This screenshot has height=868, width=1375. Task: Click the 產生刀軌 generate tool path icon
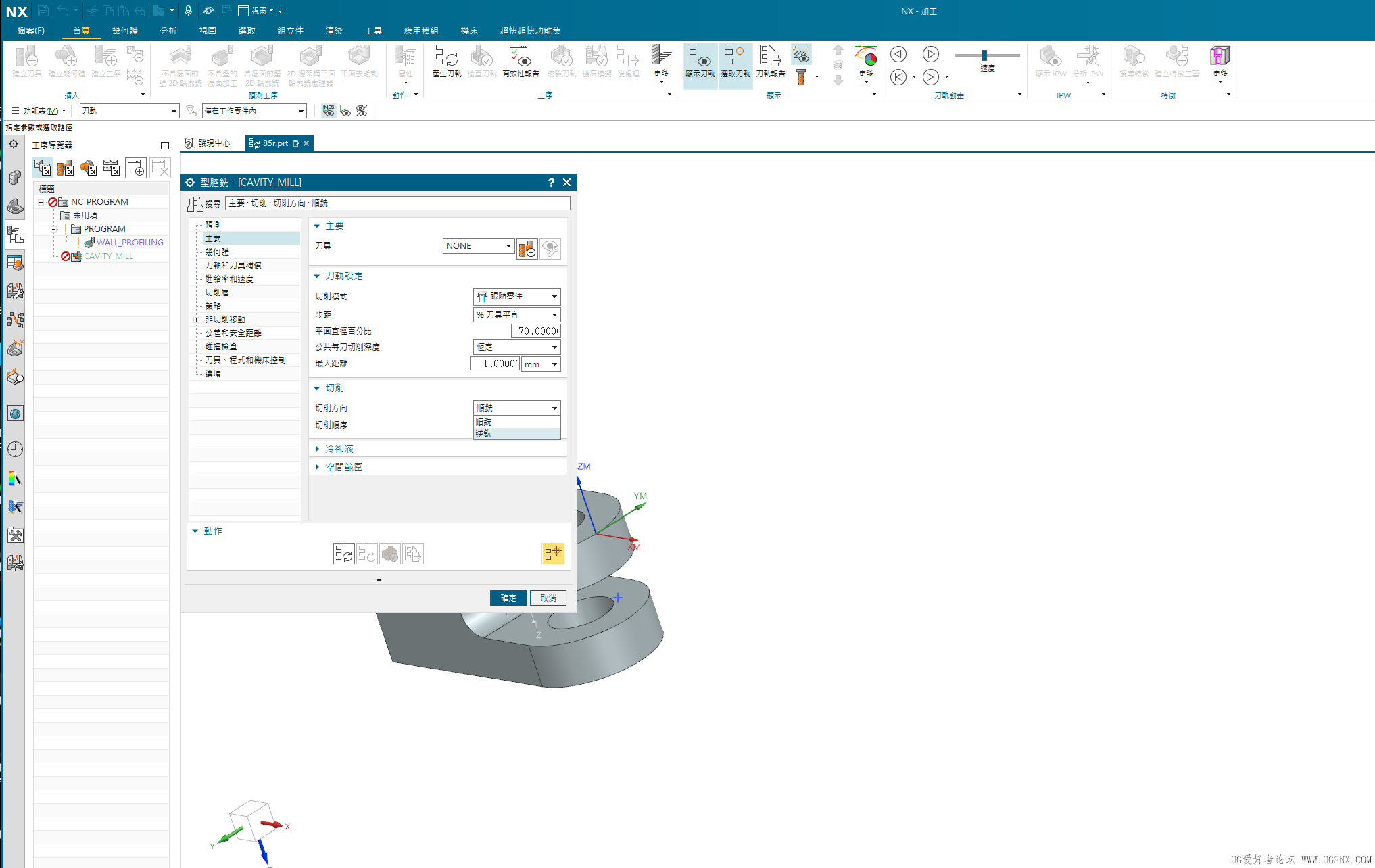[446, 61]
